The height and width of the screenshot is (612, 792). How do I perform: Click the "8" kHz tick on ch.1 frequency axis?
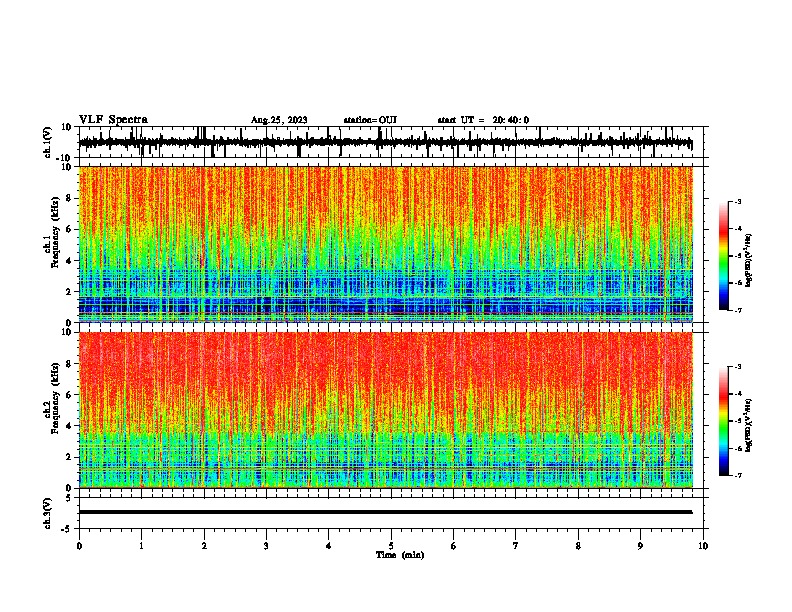click(x=70, y=198)
